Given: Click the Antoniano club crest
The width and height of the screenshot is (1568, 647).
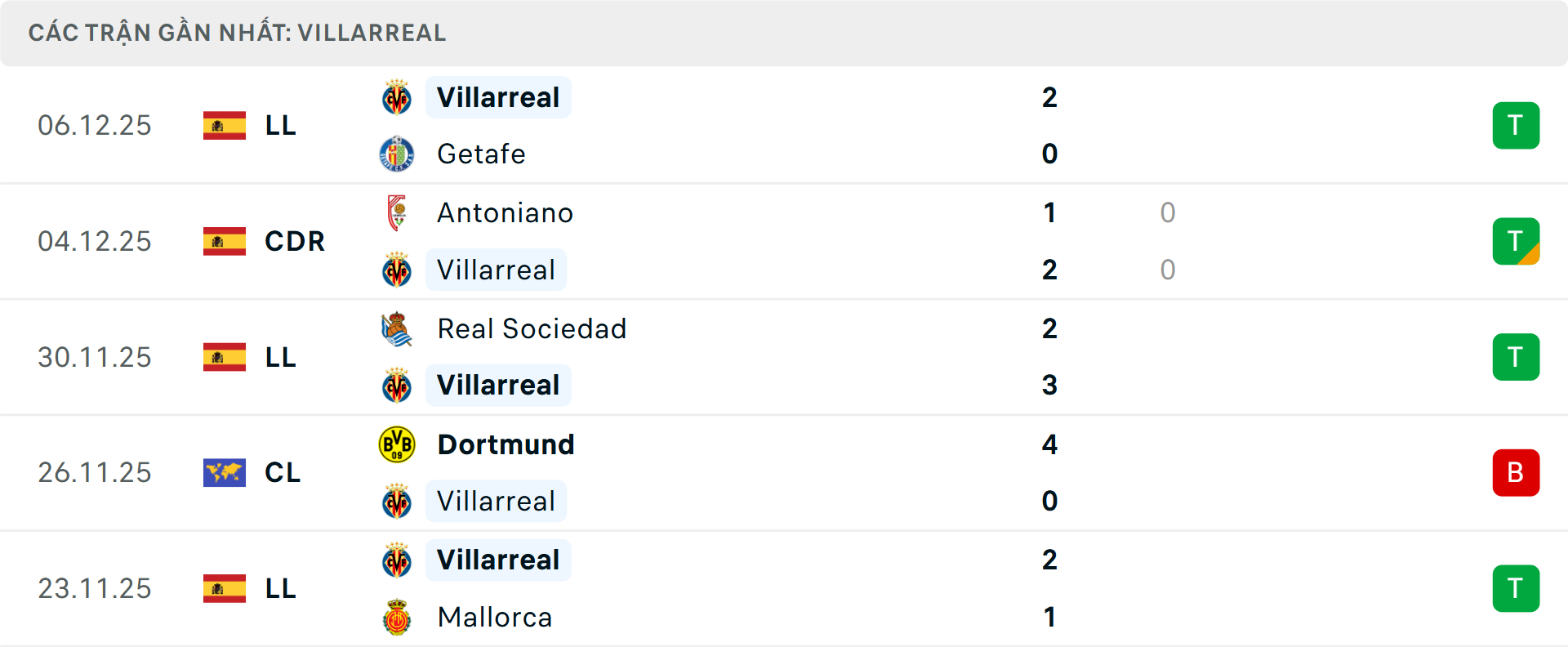Looking at the screenshot, I should 397,213.
